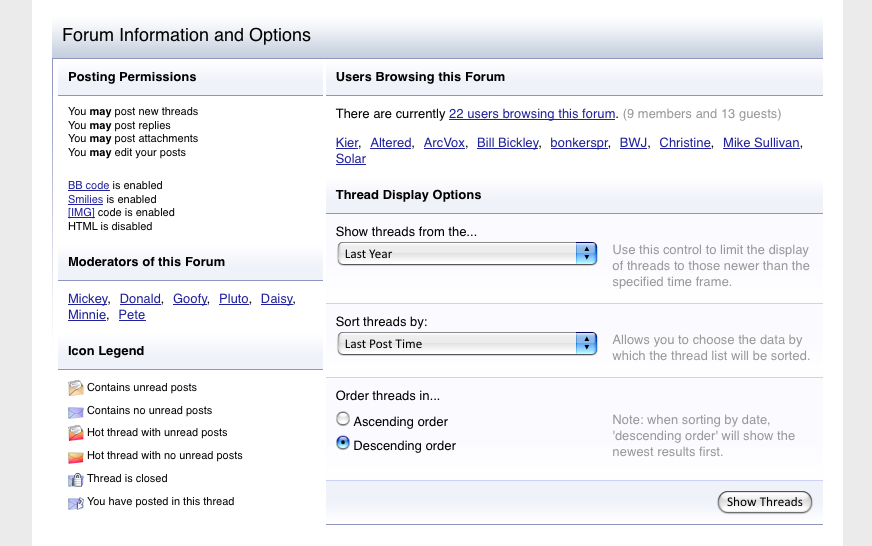Viewport: 872px width, 546px height.
Task: Click the '(9 members and 13 guests)' text
Action: coord(702,113)
